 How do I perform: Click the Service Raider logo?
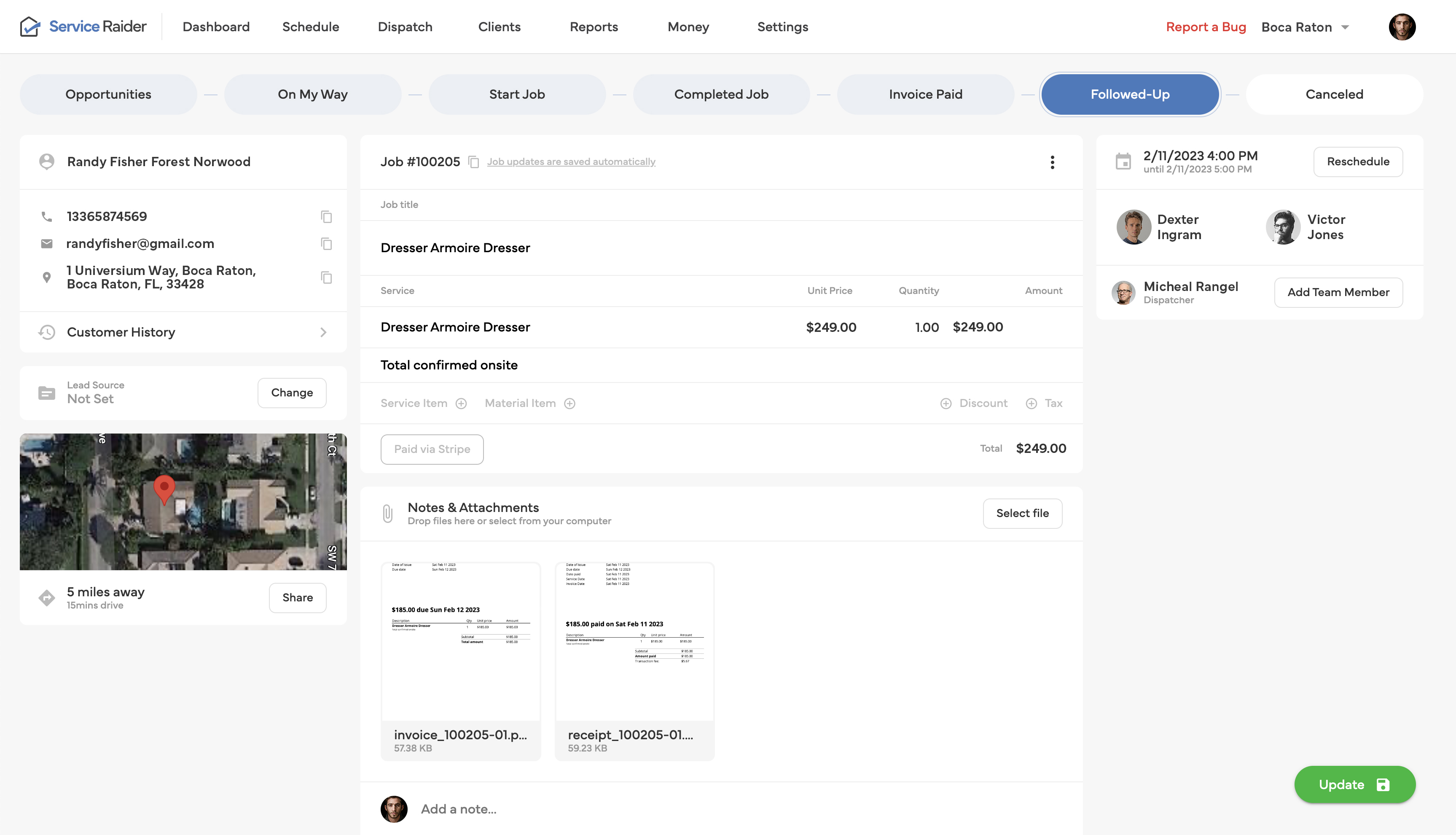point(84,27)
